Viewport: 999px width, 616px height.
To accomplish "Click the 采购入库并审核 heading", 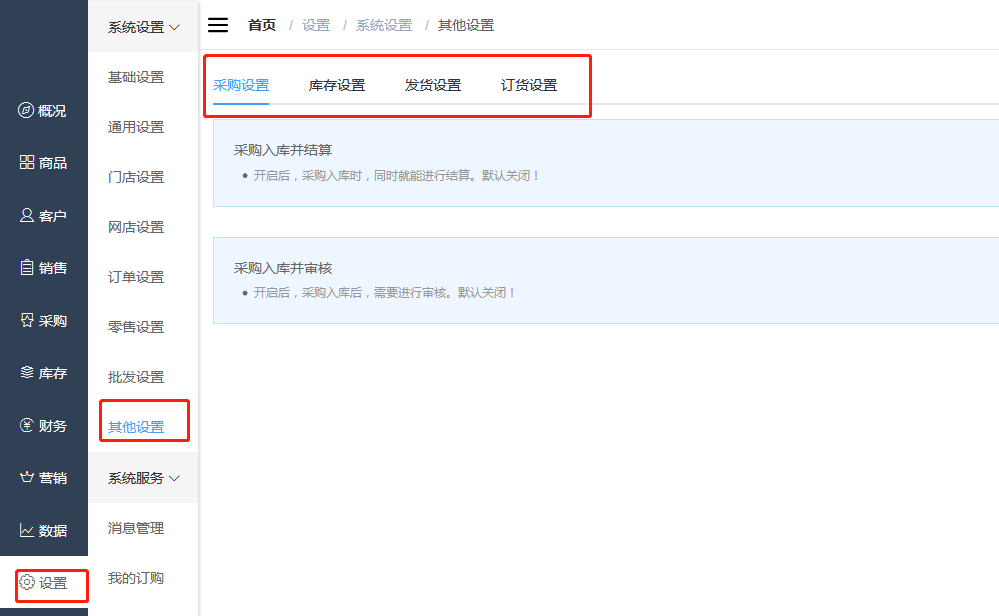I will click(x=283, y=268).
